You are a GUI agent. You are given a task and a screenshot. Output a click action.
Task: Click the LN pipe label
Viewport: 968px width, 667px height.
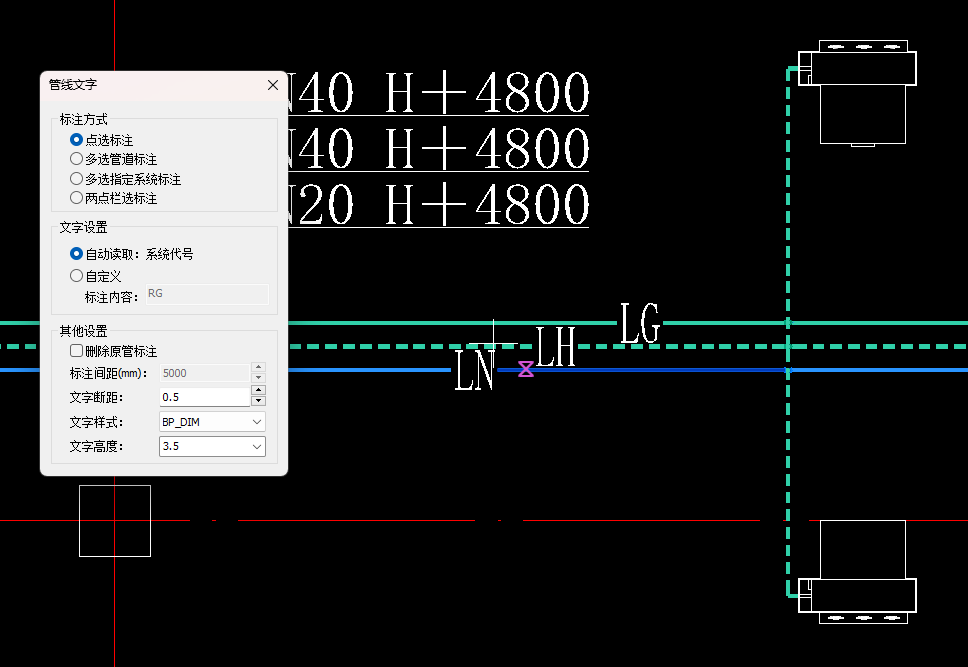pyautogui.click(x=475, y=370)
